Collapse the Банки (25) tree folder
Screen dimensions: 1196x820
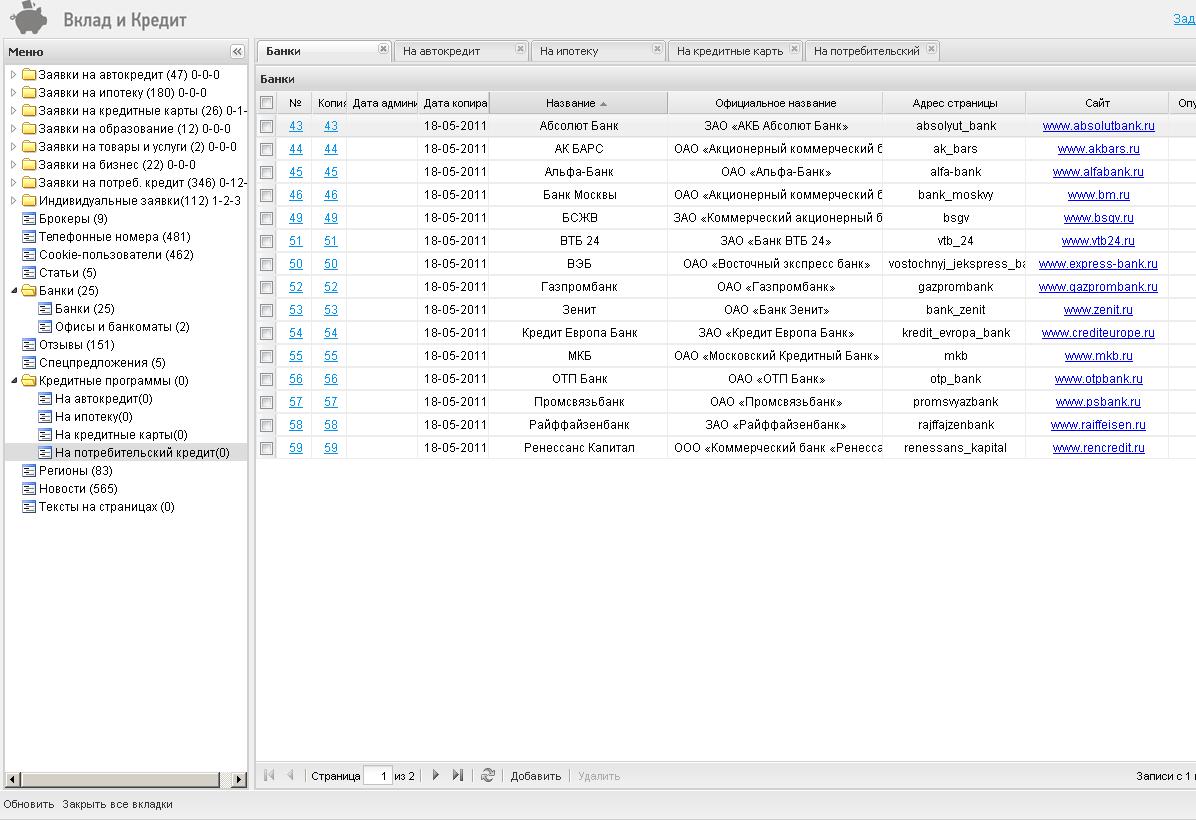[14, 291]
